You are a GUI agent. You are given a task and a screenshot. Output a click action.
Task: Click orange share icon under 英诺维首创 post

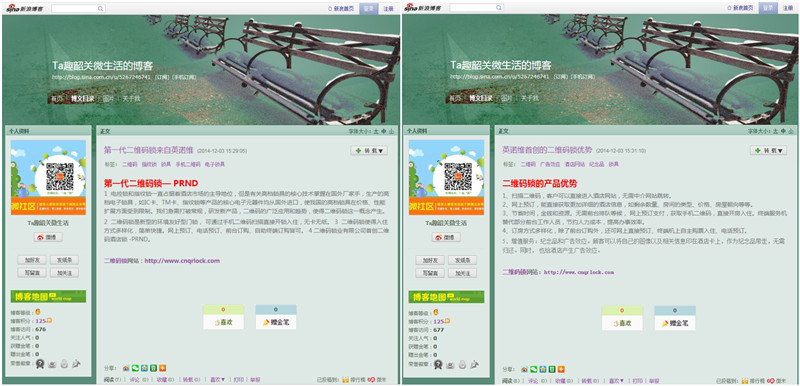pyautogui.click(x=561, y=369)
